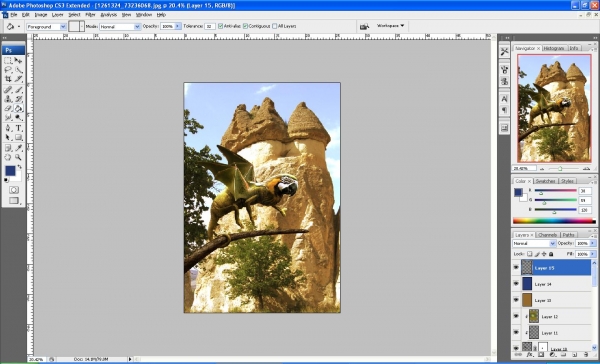Switch to the Channels tab
The image size is (600, 364).
point(548,235)
